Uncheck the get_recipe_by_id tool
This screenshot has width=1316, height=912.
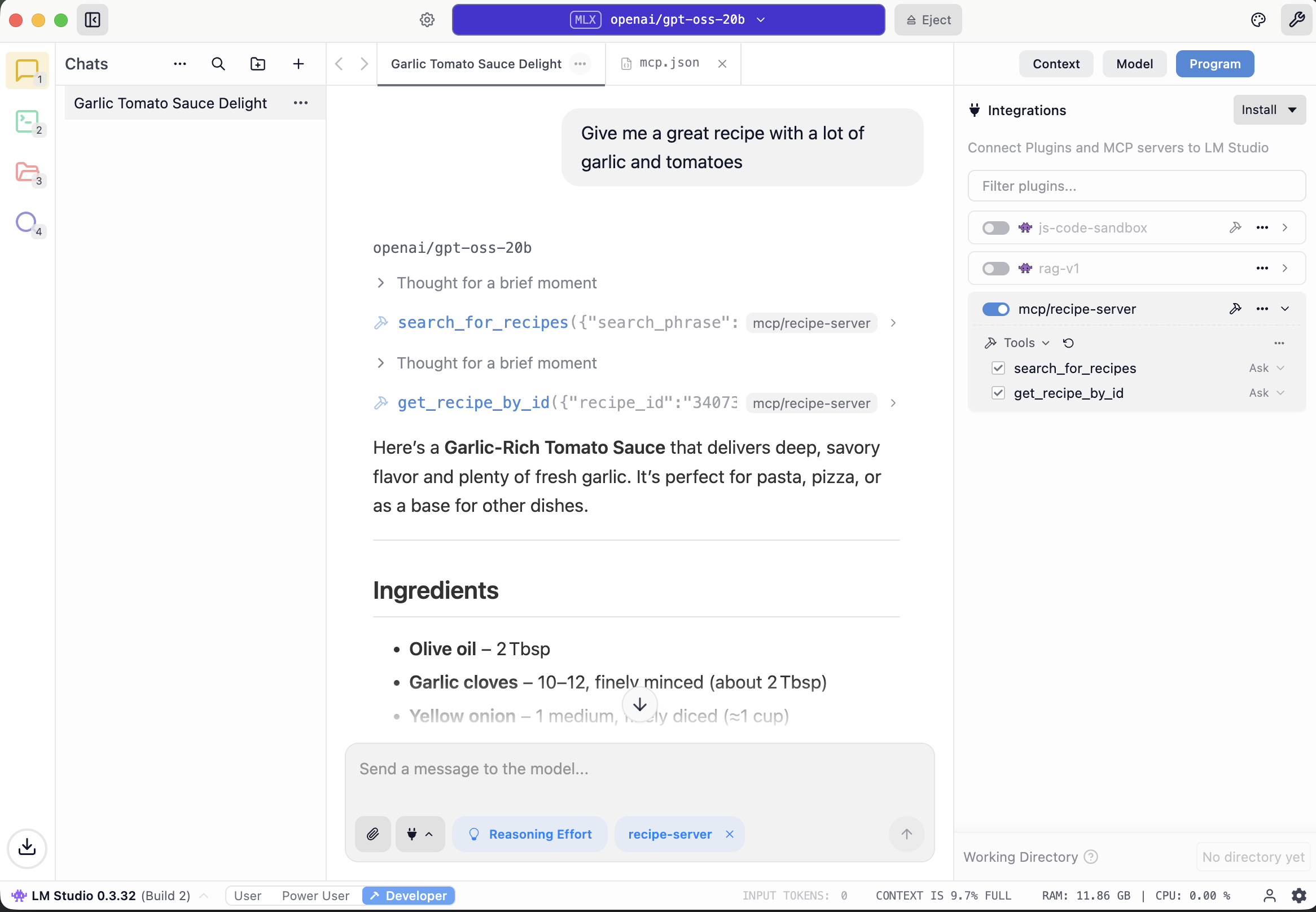click(998, 393)
